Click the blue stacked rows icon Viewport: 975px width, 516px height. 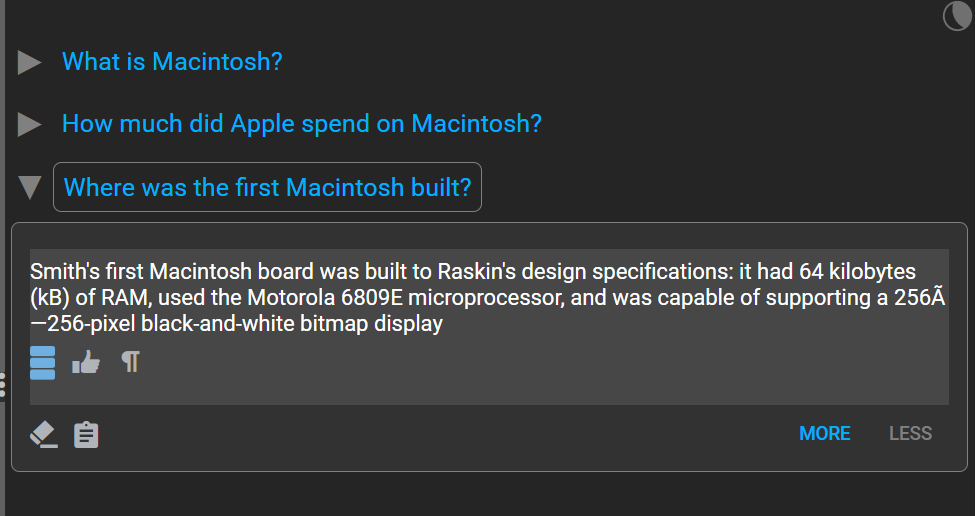point(42,362)
